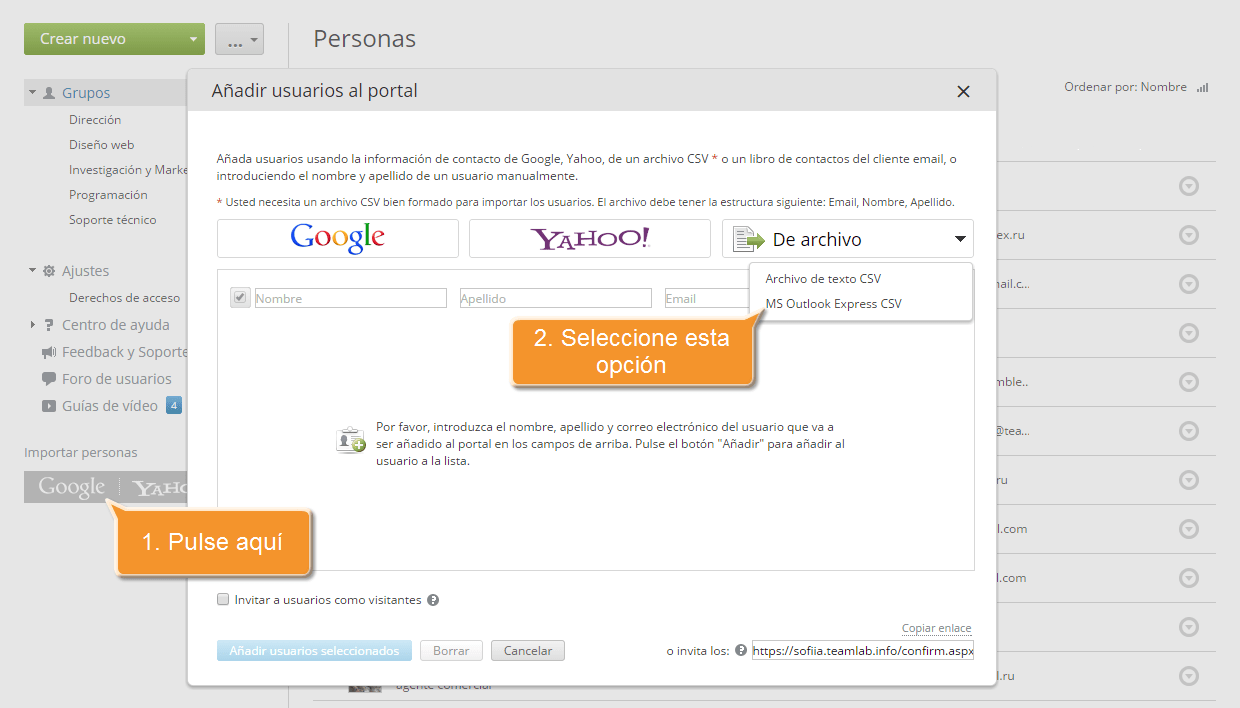Open the Soporte técnico group
Image resolution: width=1240 pixels, height=708 pixels.
(112, 220)
